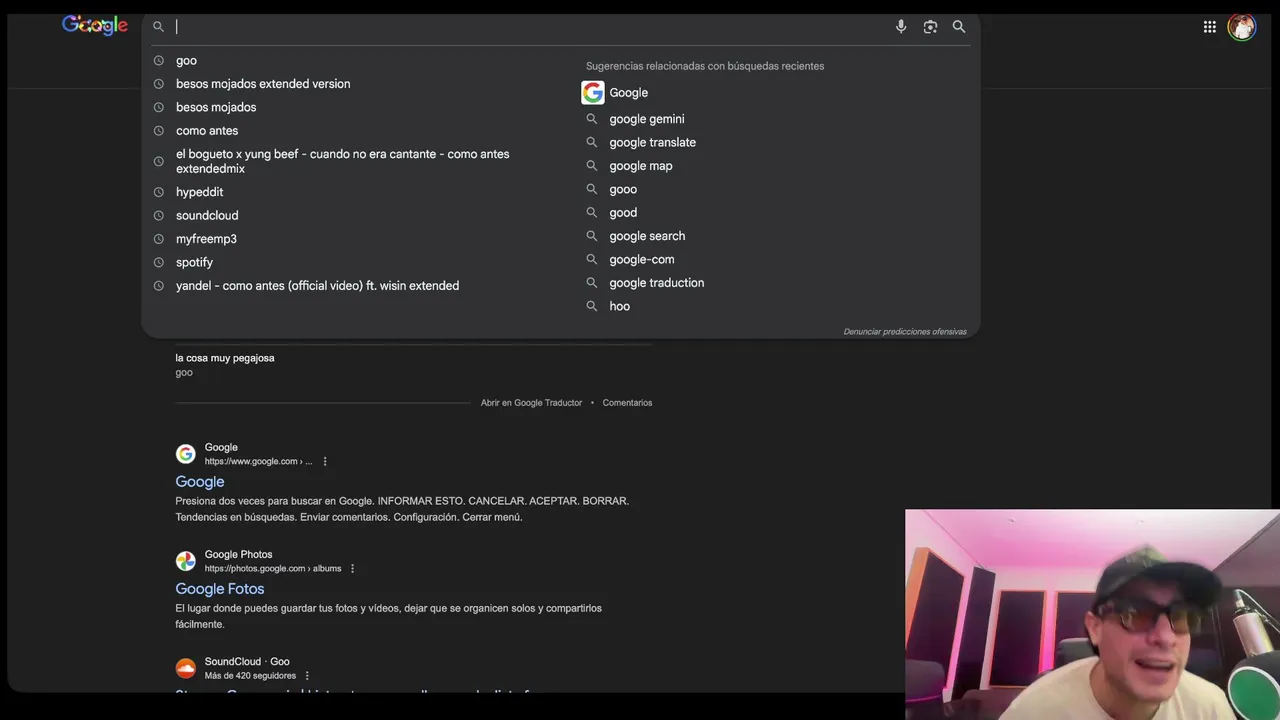Image resolution: width=1280 pixels, height=720 pixels.
Task: Click the https://www.google.com result URL
Action: 258,462
